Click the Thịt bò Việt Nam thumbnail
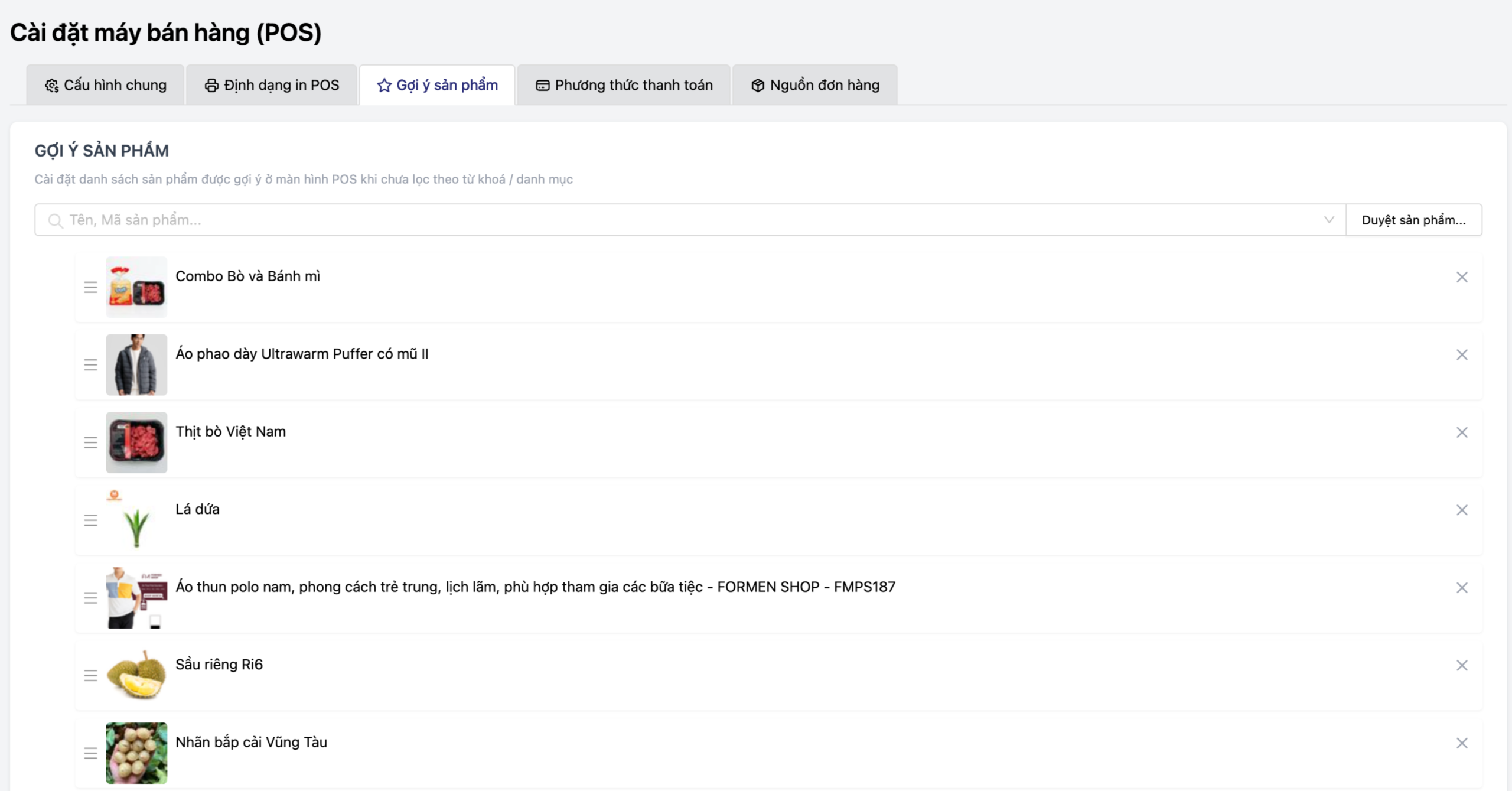Screen dimensions: 1512x791 click(136, 442)
